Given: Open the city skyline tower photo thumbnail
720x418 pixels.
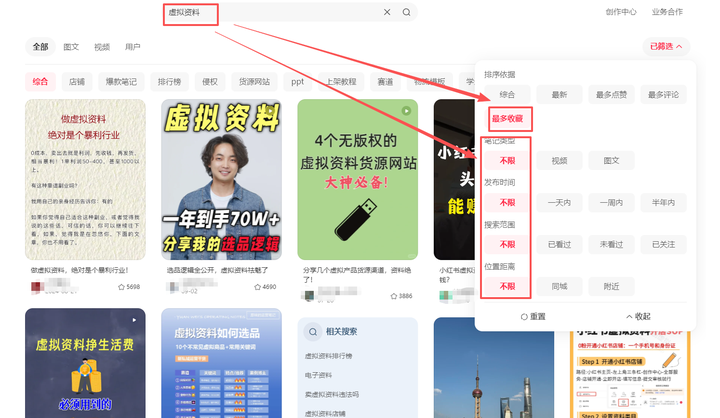Looking at the screenshot, I should pos(494,367).
